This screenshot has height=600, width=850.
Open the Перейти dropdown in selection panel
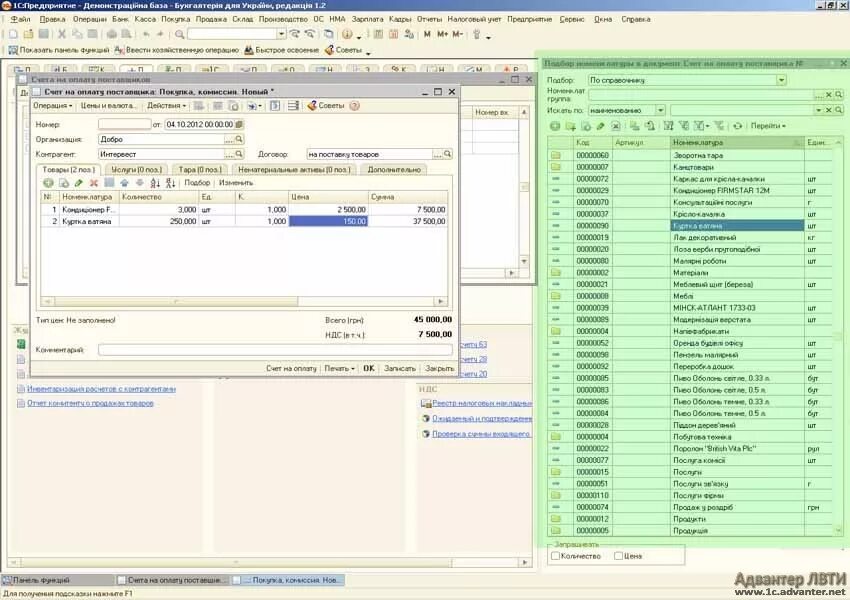click(768, 126)
